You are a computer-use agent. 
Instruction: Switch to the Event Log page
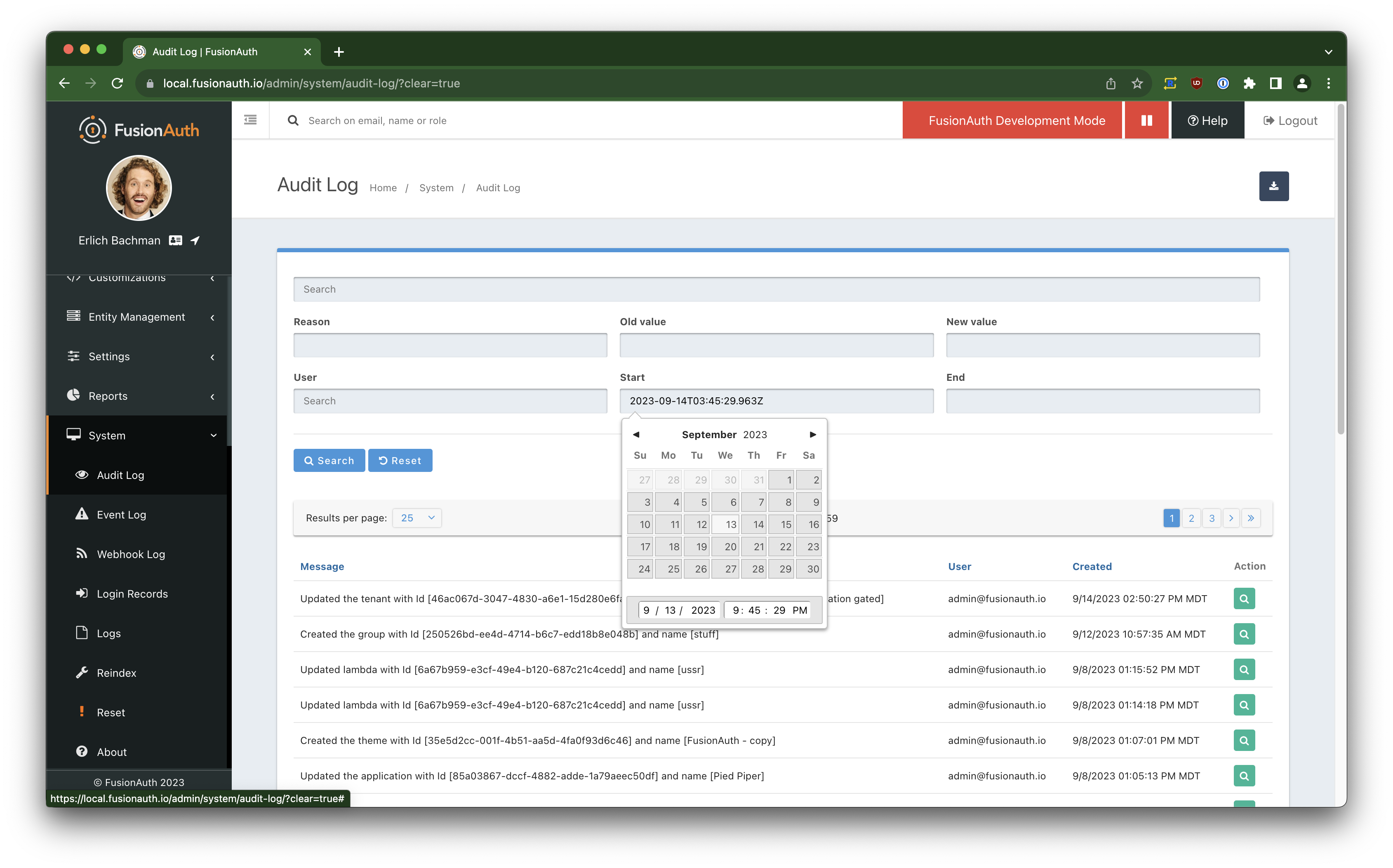click(121, 514)
